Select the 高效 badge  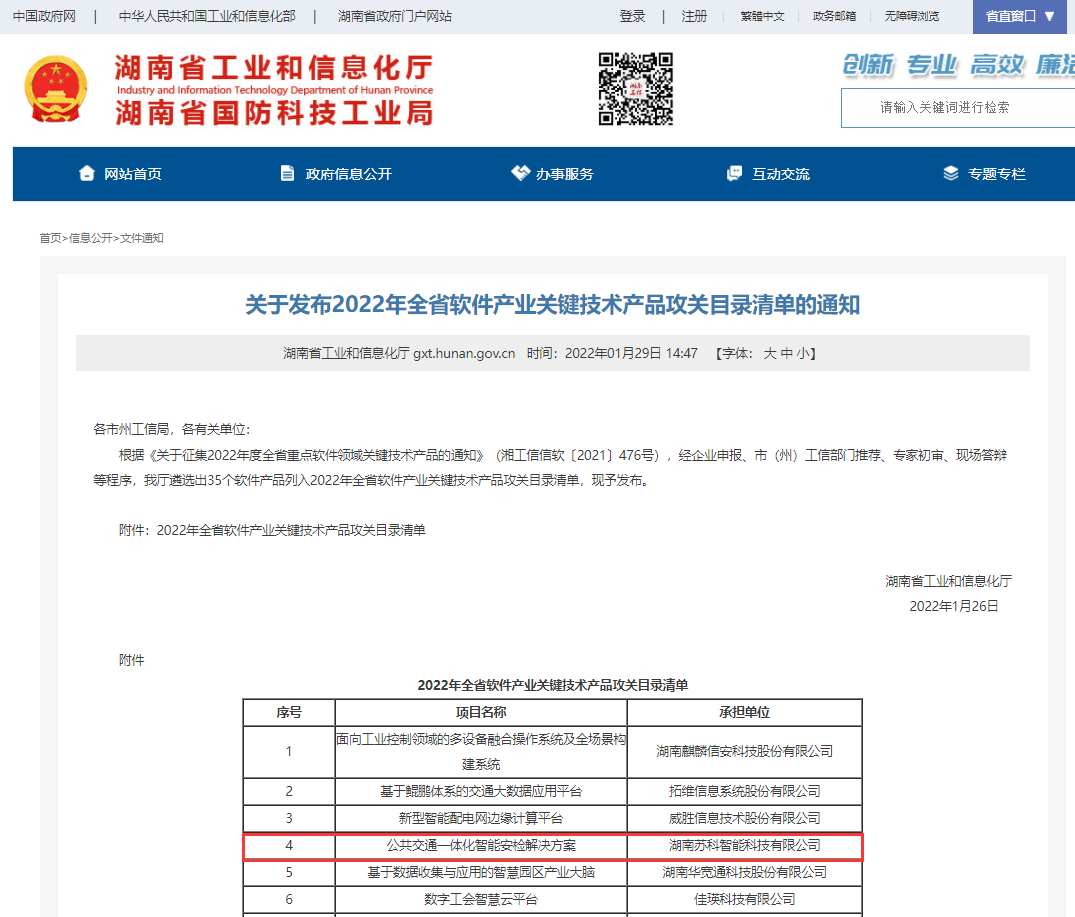pos(995,62)
